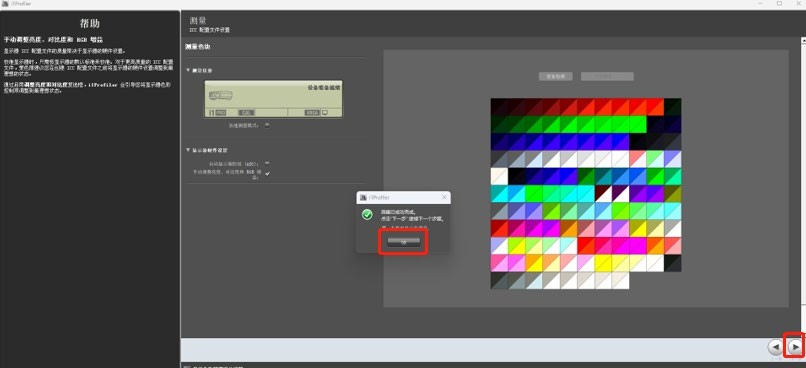Click the left gray button above color patches

[556, 76]
